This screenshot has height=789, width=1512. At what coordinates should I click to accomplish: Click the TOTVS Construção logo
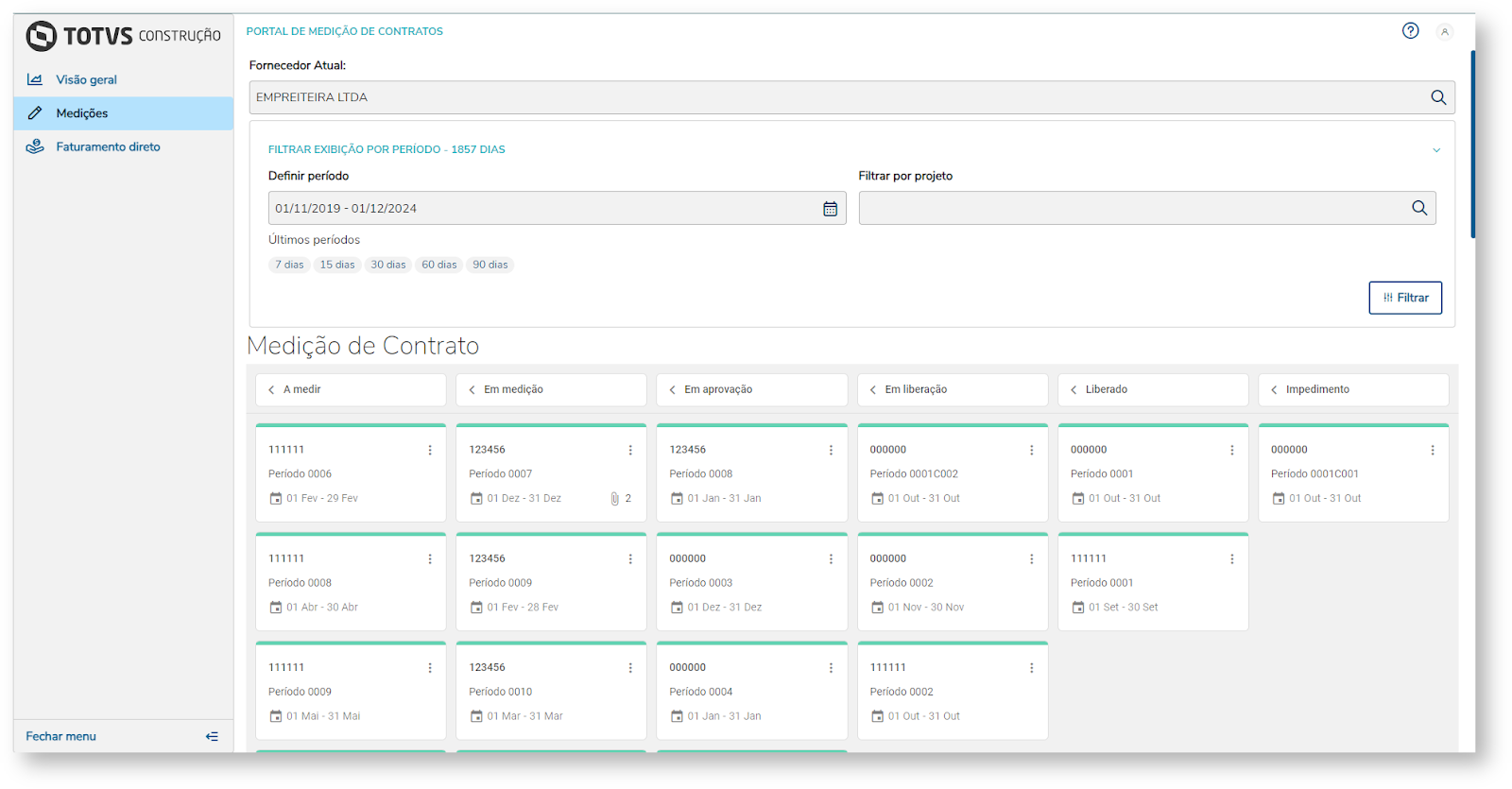123,36
